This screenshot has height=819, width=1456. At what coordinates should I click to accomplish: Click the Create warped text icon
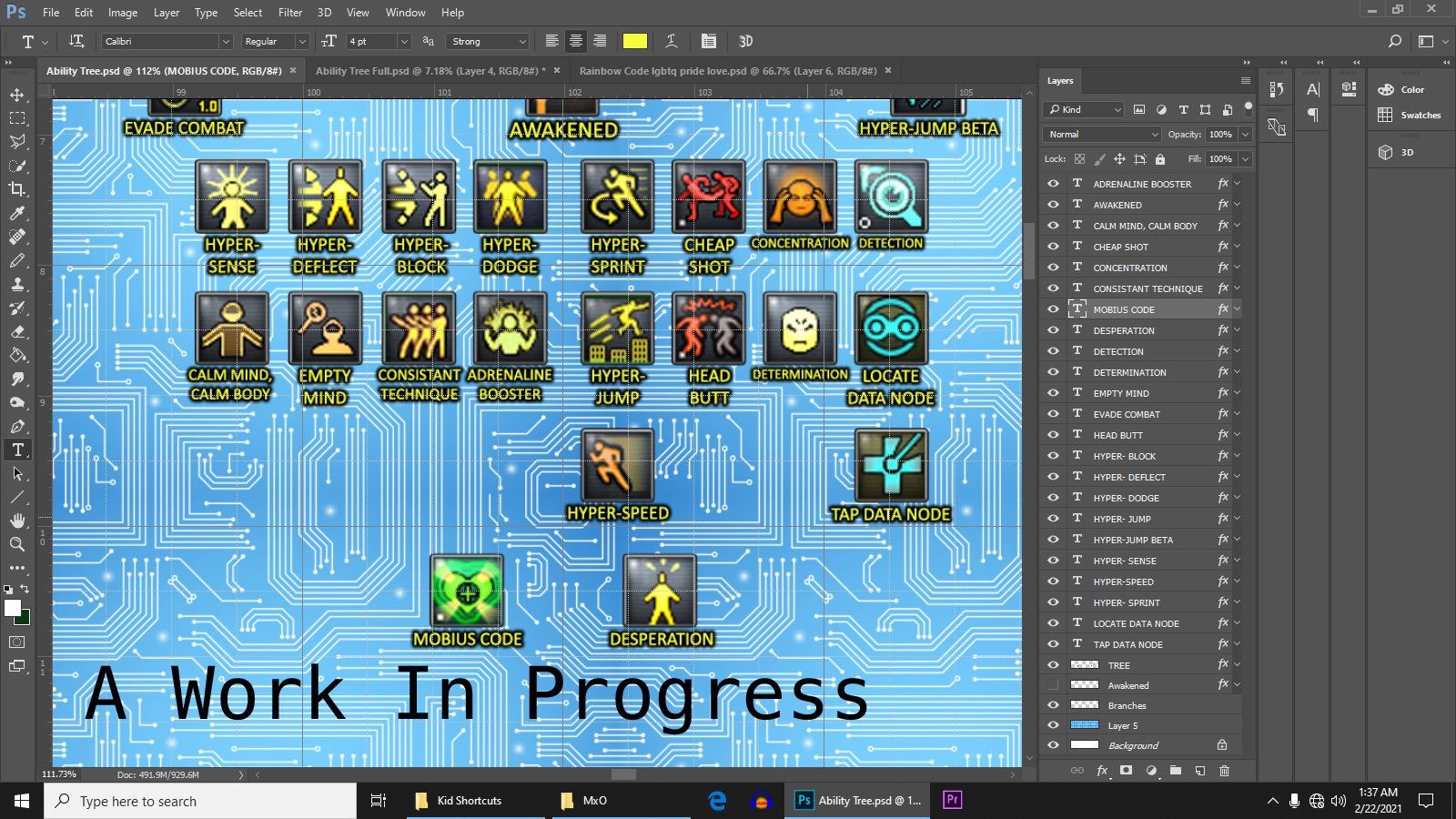(x=671, y=41)
